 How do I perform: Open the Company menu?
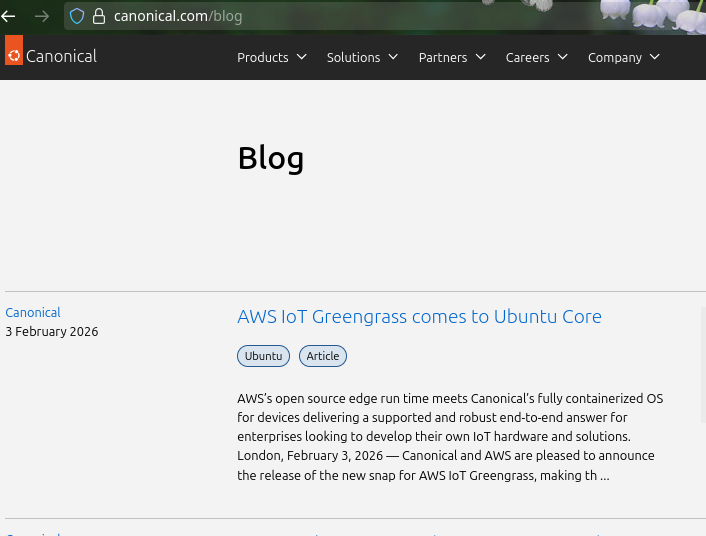click(615, 58)
